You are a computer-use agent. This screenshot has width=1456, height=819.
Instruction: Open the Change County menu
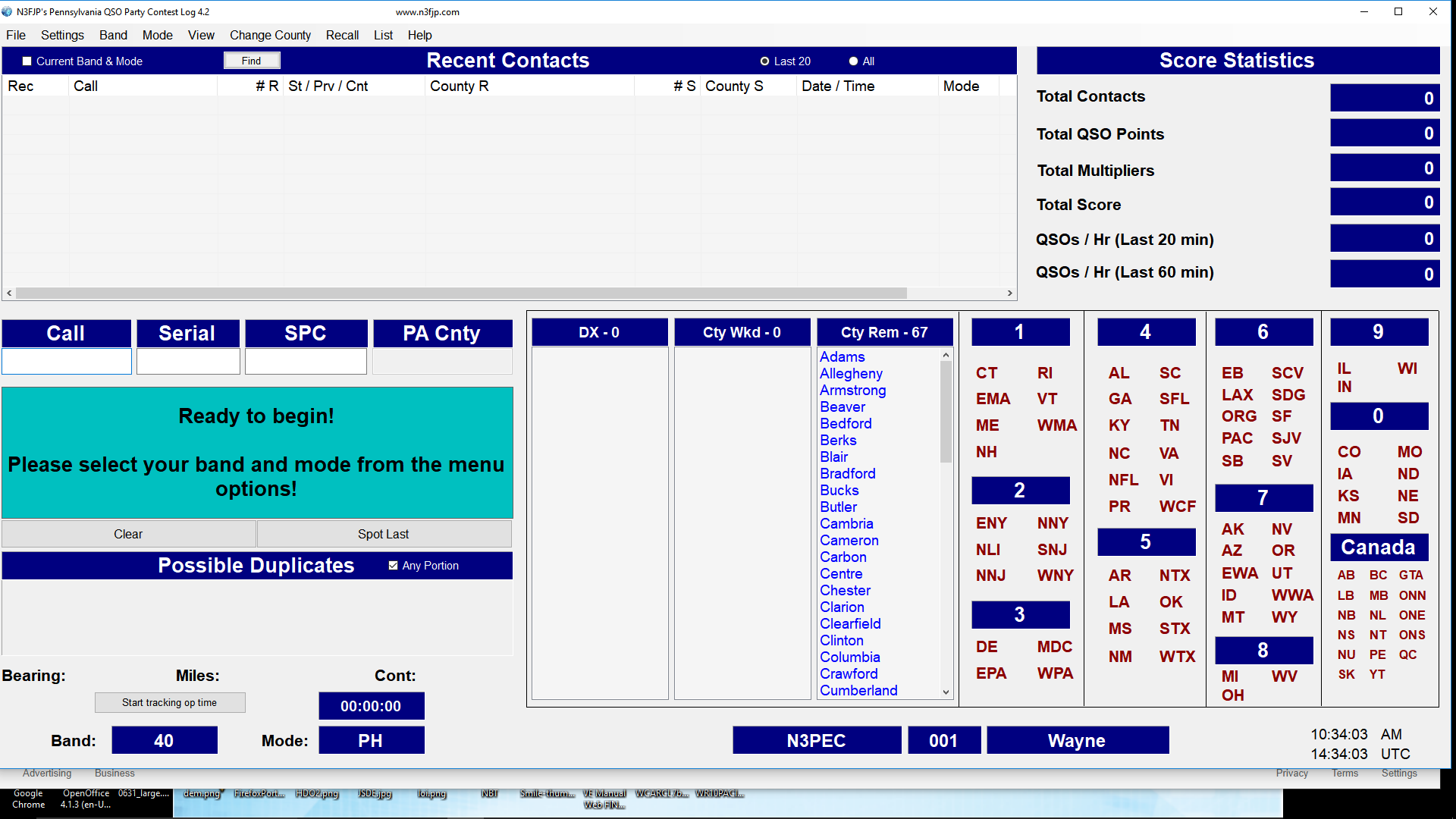pos(270,35)
